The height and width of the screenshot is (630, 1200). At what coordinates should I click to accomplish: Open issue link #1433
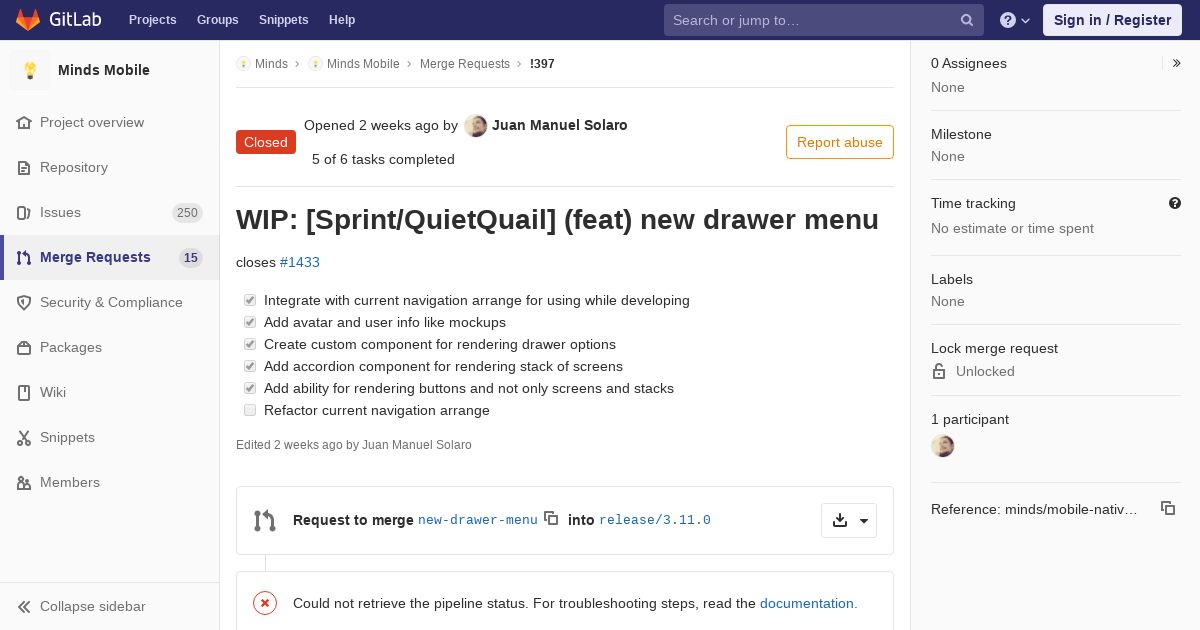coord(300,262)
